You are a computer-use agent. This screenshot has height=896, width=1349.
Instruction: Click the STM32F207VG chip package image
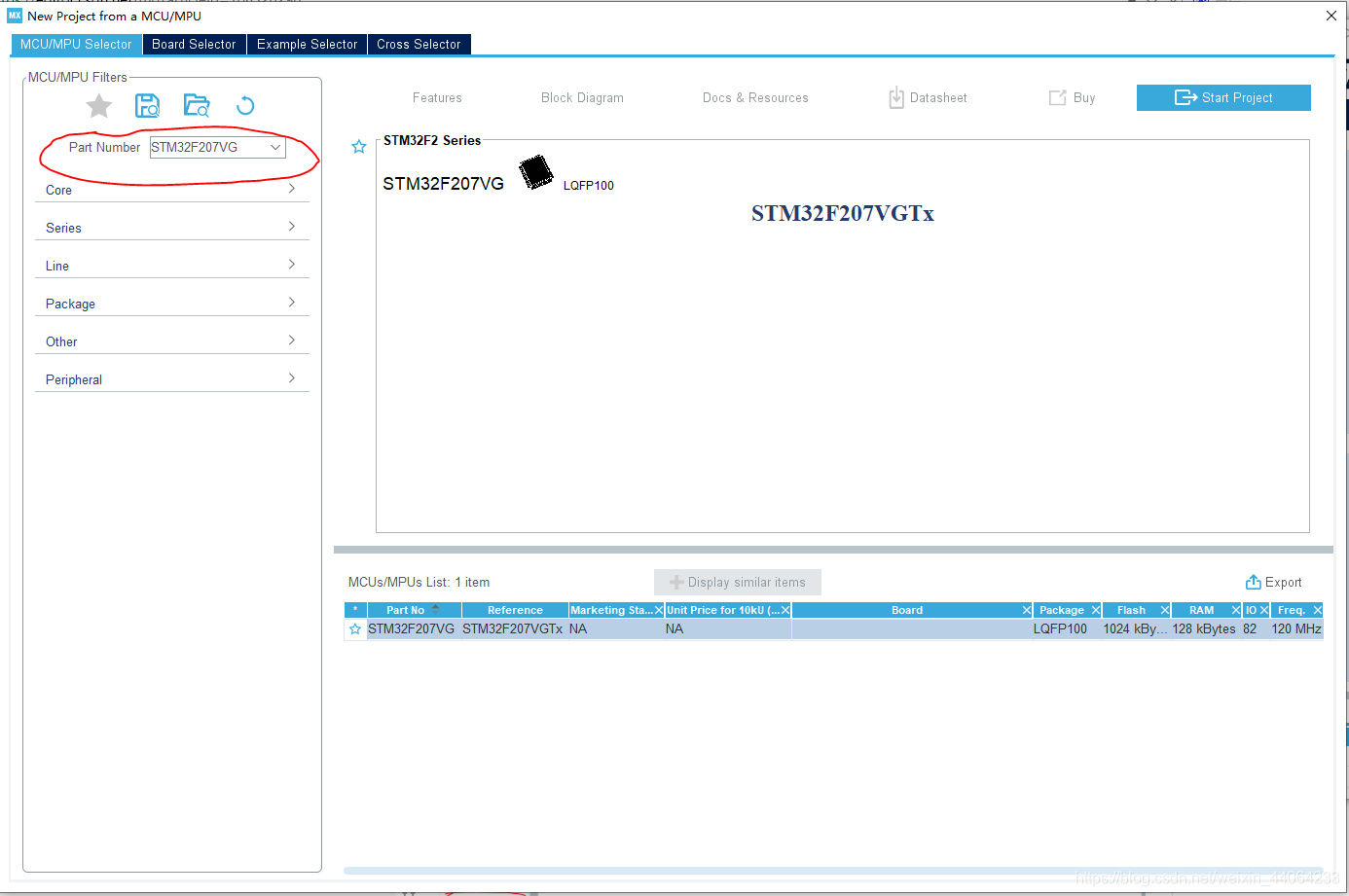535,172
